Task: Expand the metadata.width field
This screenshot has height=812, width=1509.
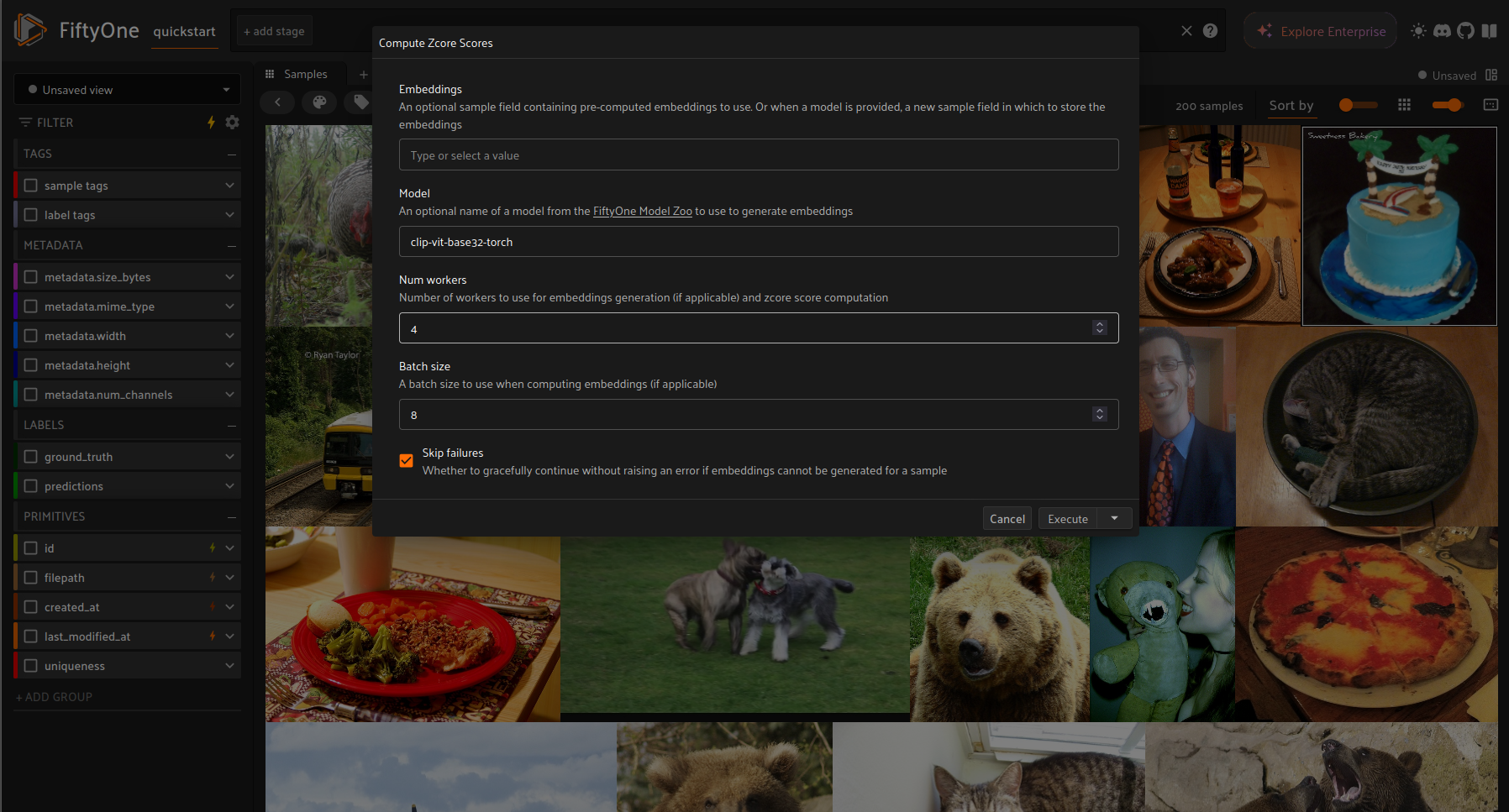Action: (229, 335)
